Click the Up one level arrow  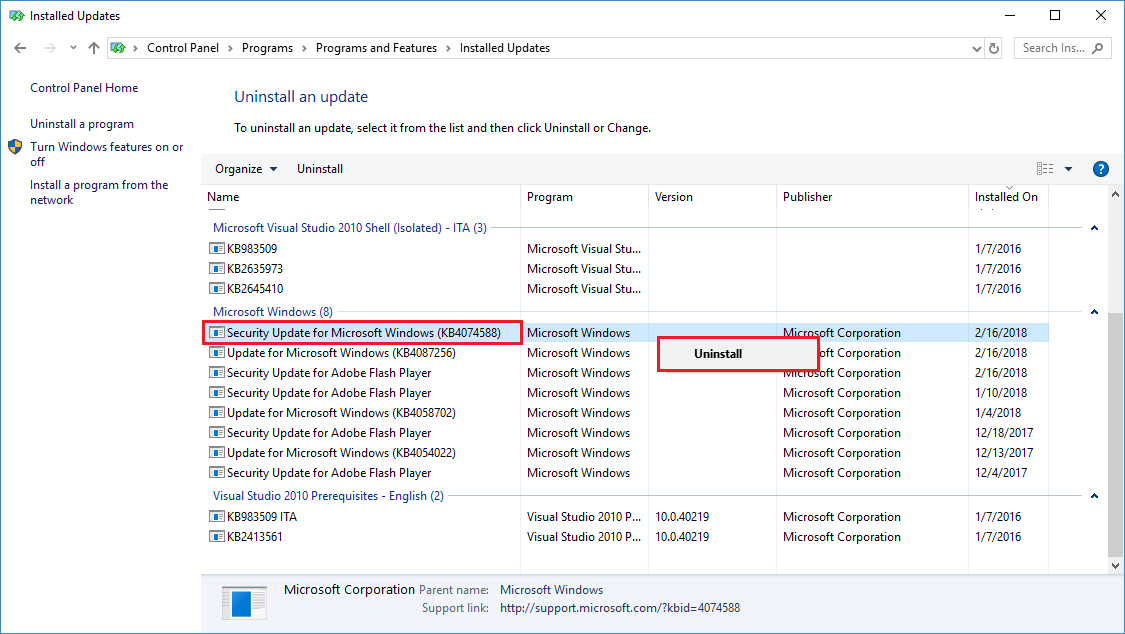click(94, 48)
